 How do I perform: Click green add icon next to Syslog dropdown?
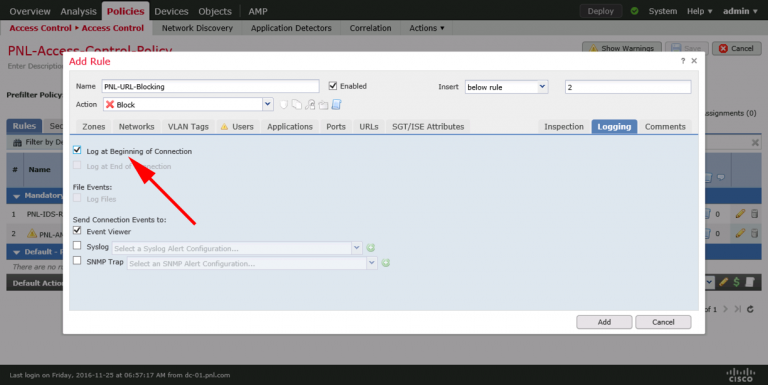pyautogui.click(x=371, y=248)
